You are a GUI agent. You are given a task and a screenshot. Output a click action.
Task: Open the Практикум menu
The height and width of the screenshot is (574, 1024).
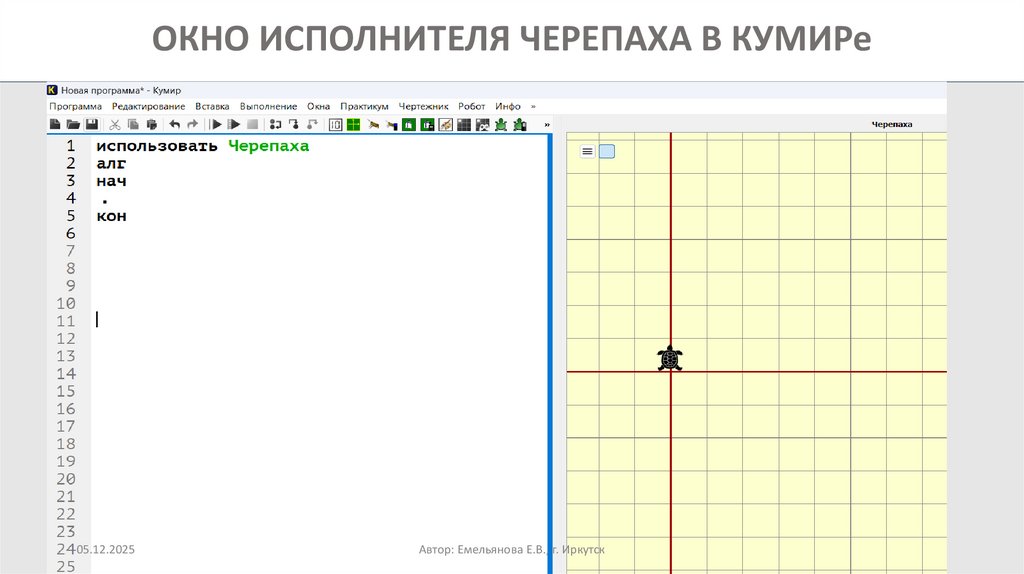coord(364,106)
